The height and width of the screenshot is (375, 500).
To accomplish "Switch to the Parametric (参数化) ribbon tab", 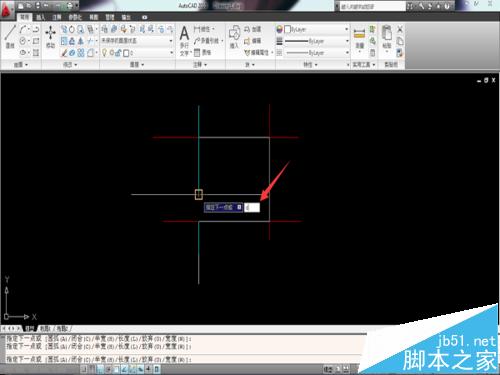I will click(75, 17).
